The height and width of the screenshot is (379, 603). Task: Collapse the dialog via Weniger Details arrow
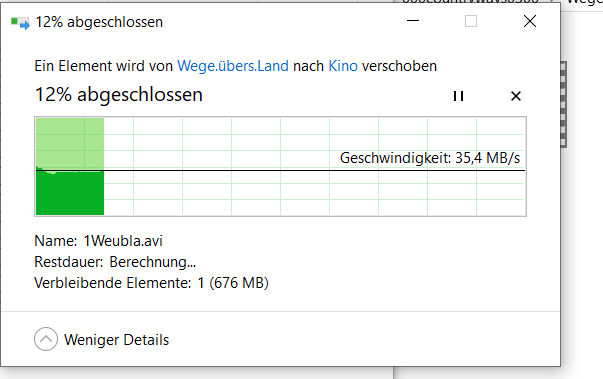point(46,339)
